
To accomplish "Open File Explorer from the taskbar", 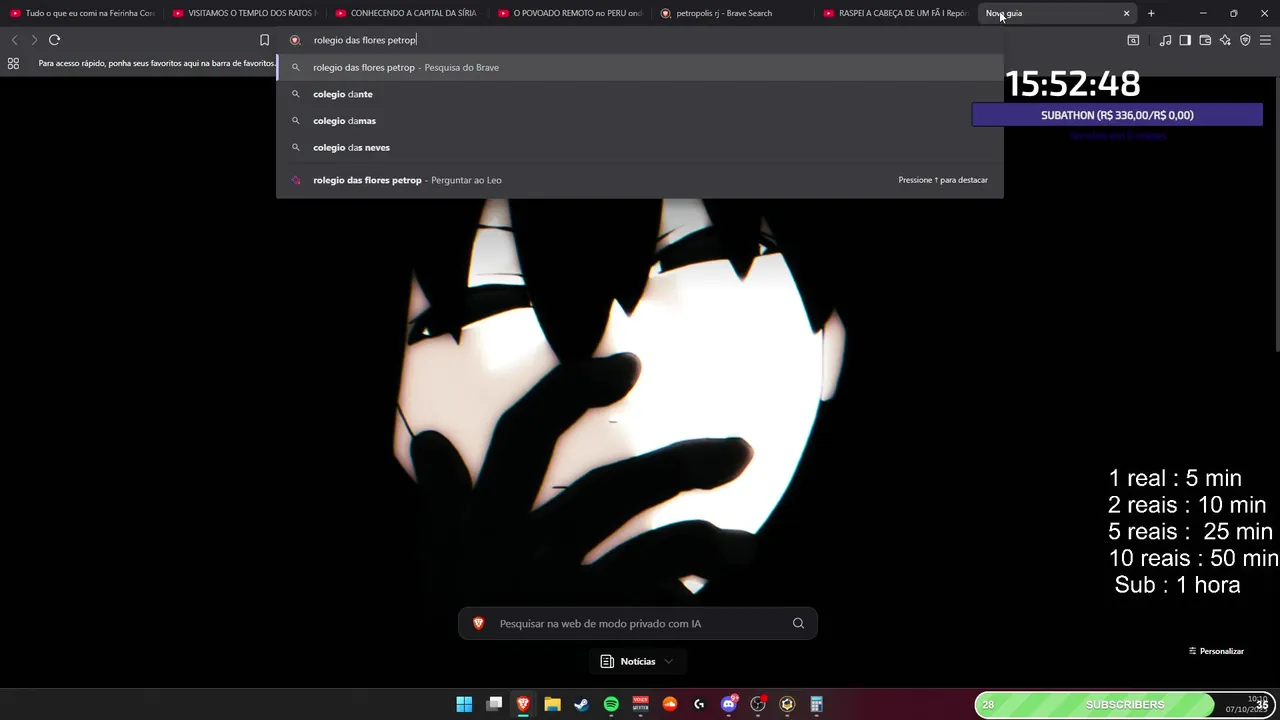I will pyautogui.click(x=552, y=704).
